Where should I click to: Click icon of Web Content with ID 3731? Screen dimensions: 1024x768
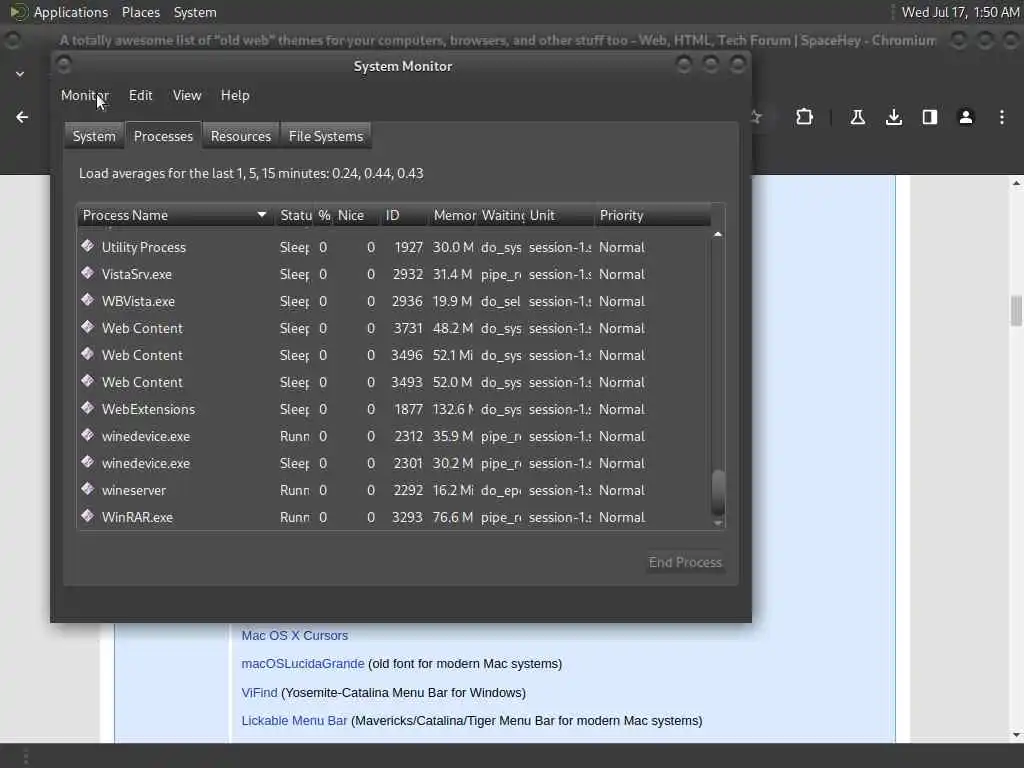click(88, 327)
